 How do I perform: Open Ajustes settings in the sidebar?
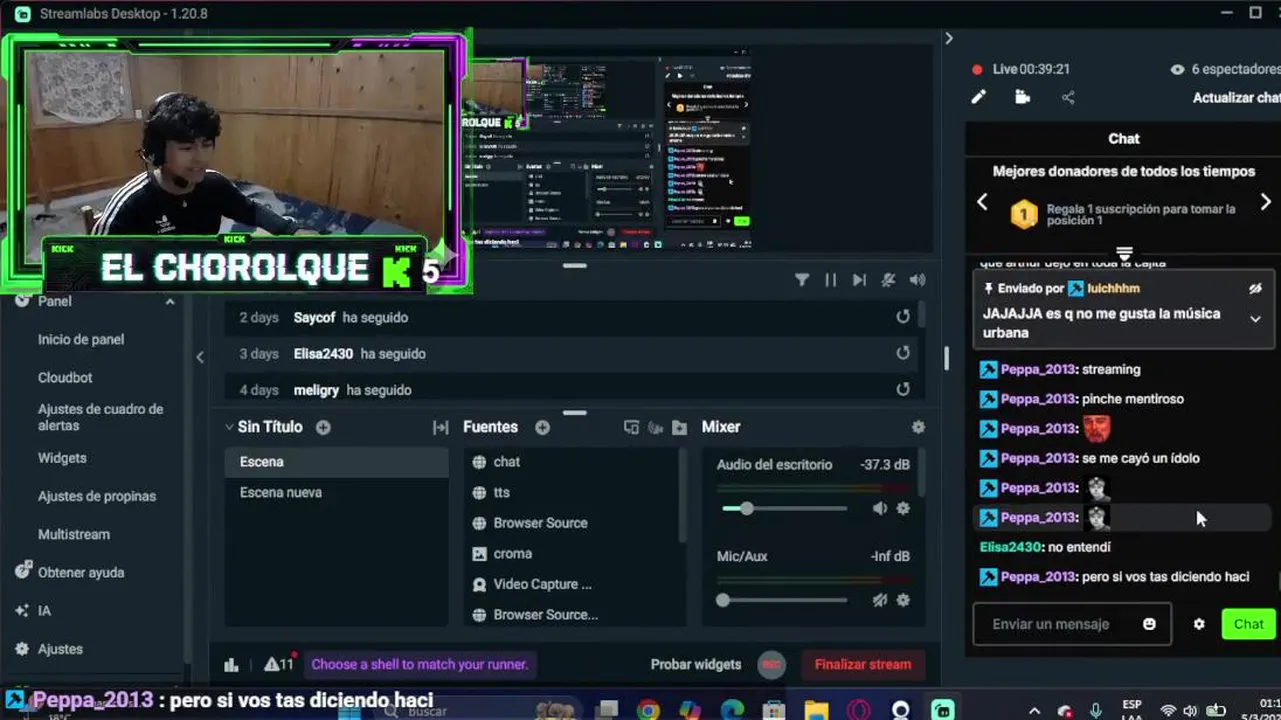coord(60,649)
